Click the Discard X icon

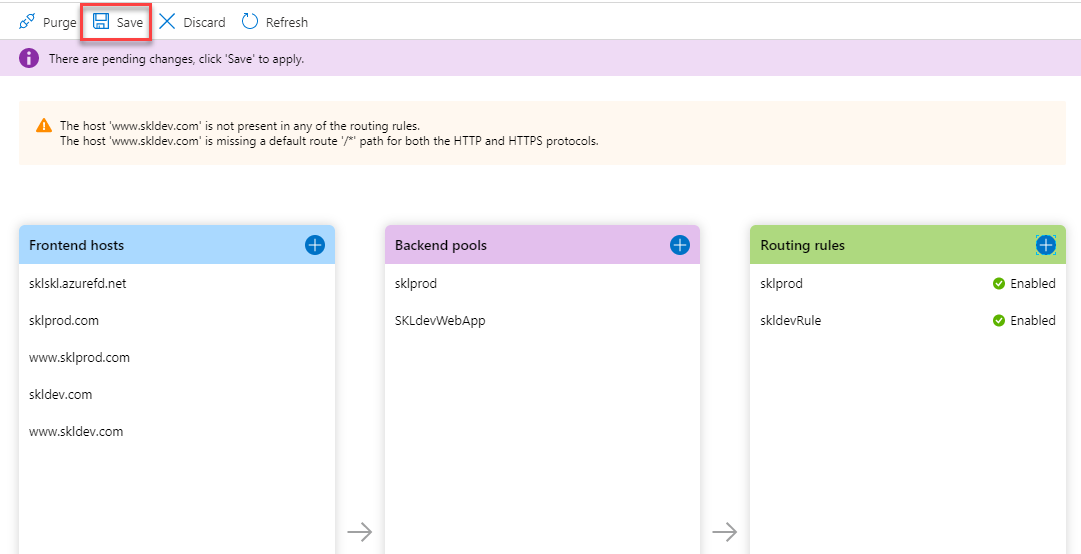[x=167, y=22]
